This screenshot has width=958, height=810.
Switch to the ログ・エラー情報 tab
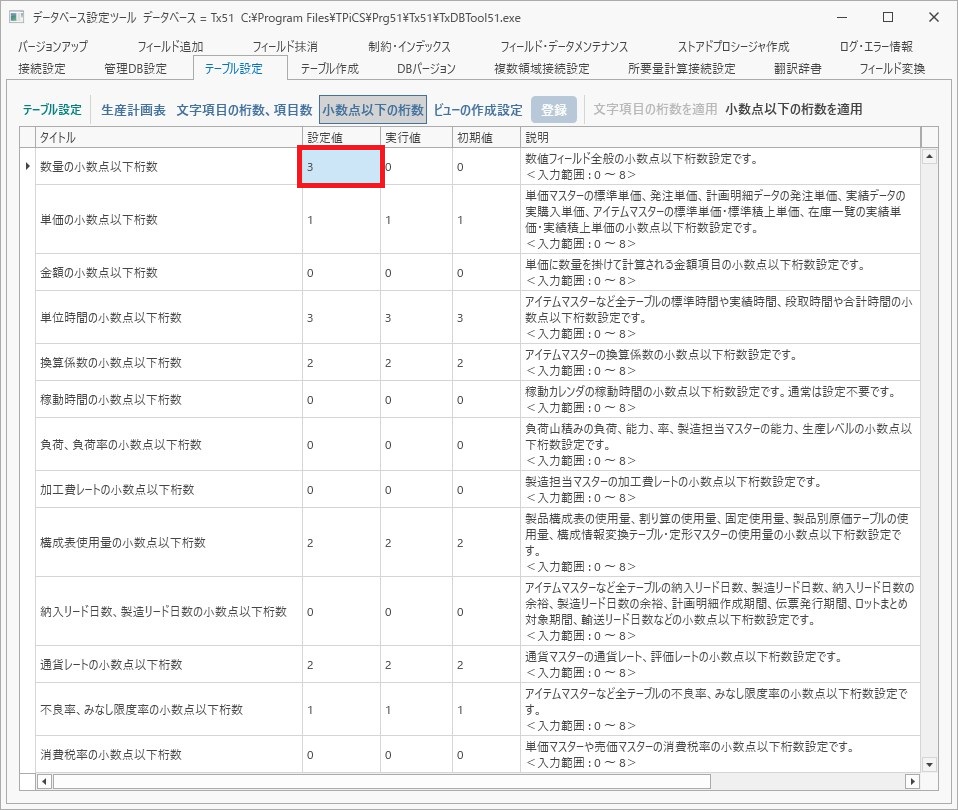876,46
